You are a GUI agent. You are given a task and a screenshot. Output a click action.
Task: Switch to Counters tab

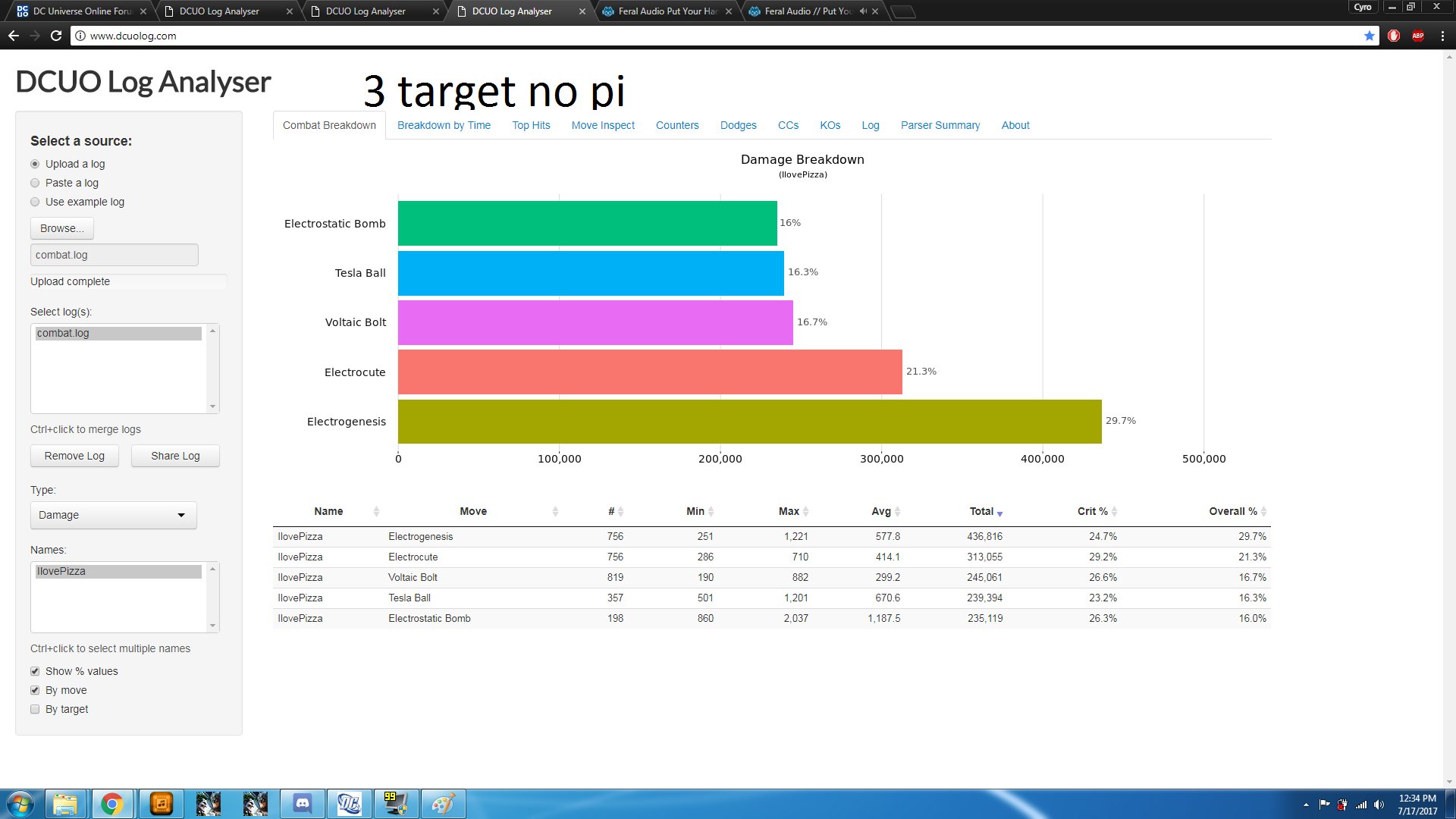677,125
